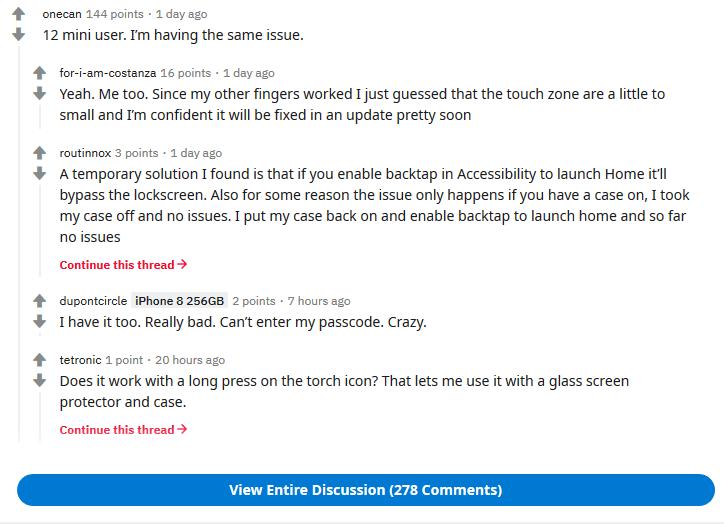This screenshot has width=724, height=524.
Task: Upvote routinnox's backtap comment
Action: 40,153
